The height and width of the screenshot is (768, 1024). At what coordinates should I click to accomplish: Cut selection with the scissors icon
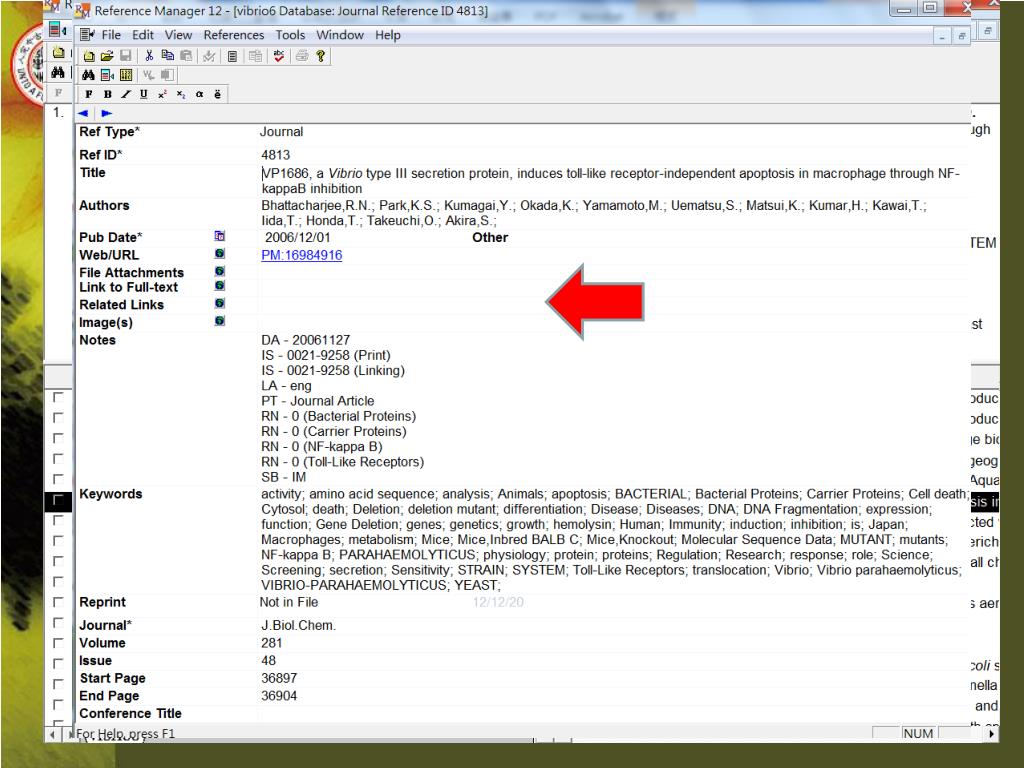coord(149,56)
